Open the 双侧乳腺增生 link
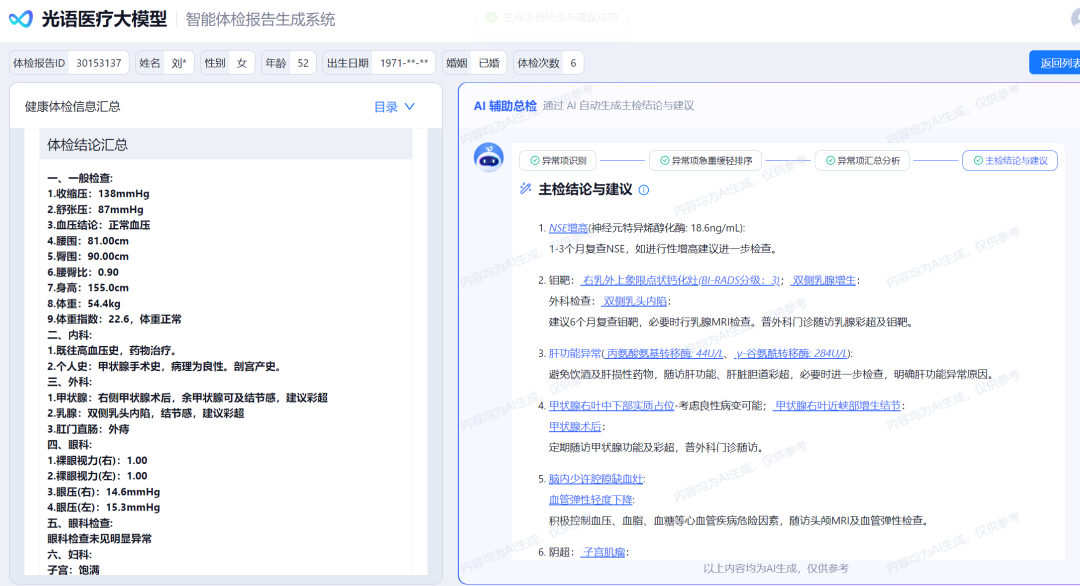The image size is (1080, 586). click(824, 280)
